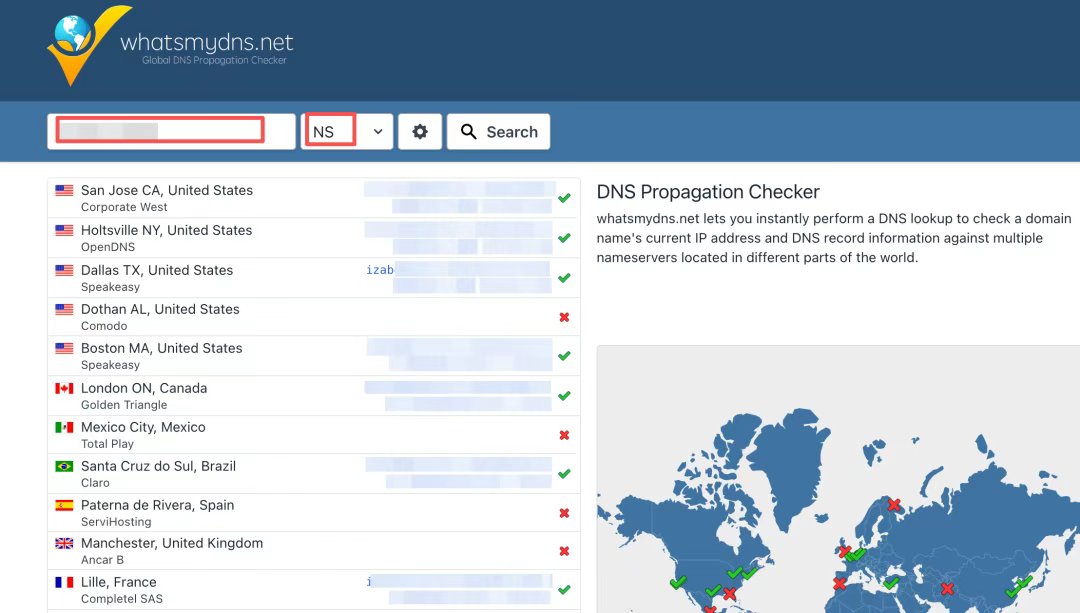Image resolution: width=1080 pixels, height=613 pixels.
Task: Click the green check for Boston MA
Action: click(563, 355)
